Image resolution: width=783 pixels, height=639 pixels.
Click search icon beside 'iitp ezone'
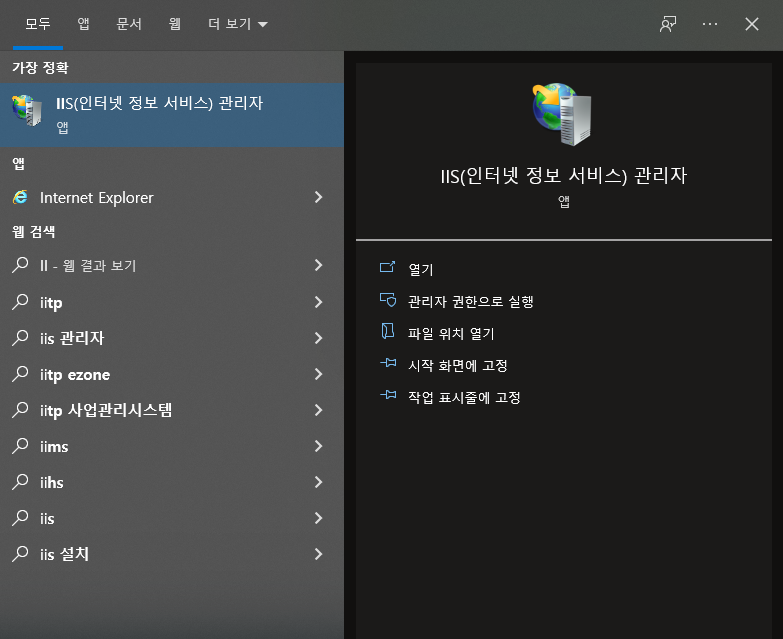coord(20,374)
